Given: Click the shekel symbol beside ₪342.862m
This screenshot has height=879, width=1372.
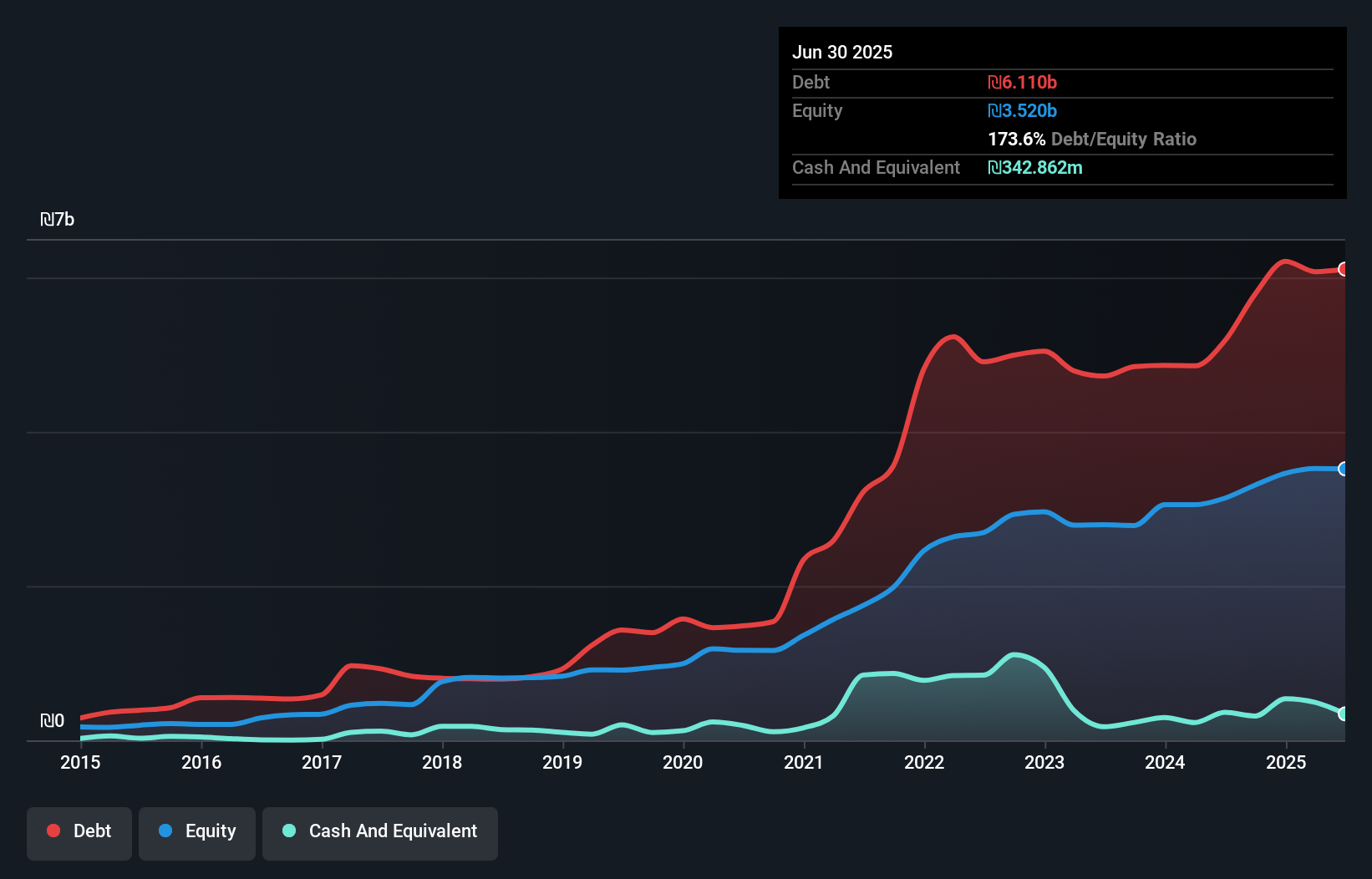Looking at the screenshot, I should [x=994, y=167].
